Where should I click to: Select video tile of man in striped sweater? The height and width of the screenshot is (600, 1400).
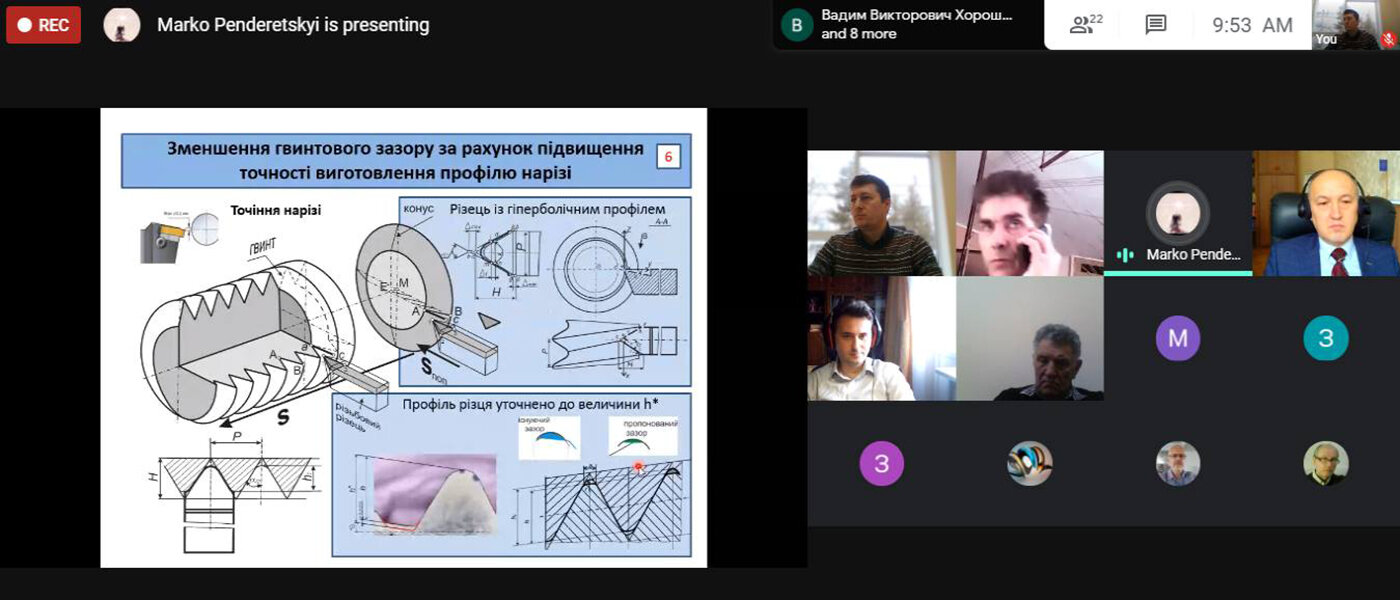(x=881, y=213)
